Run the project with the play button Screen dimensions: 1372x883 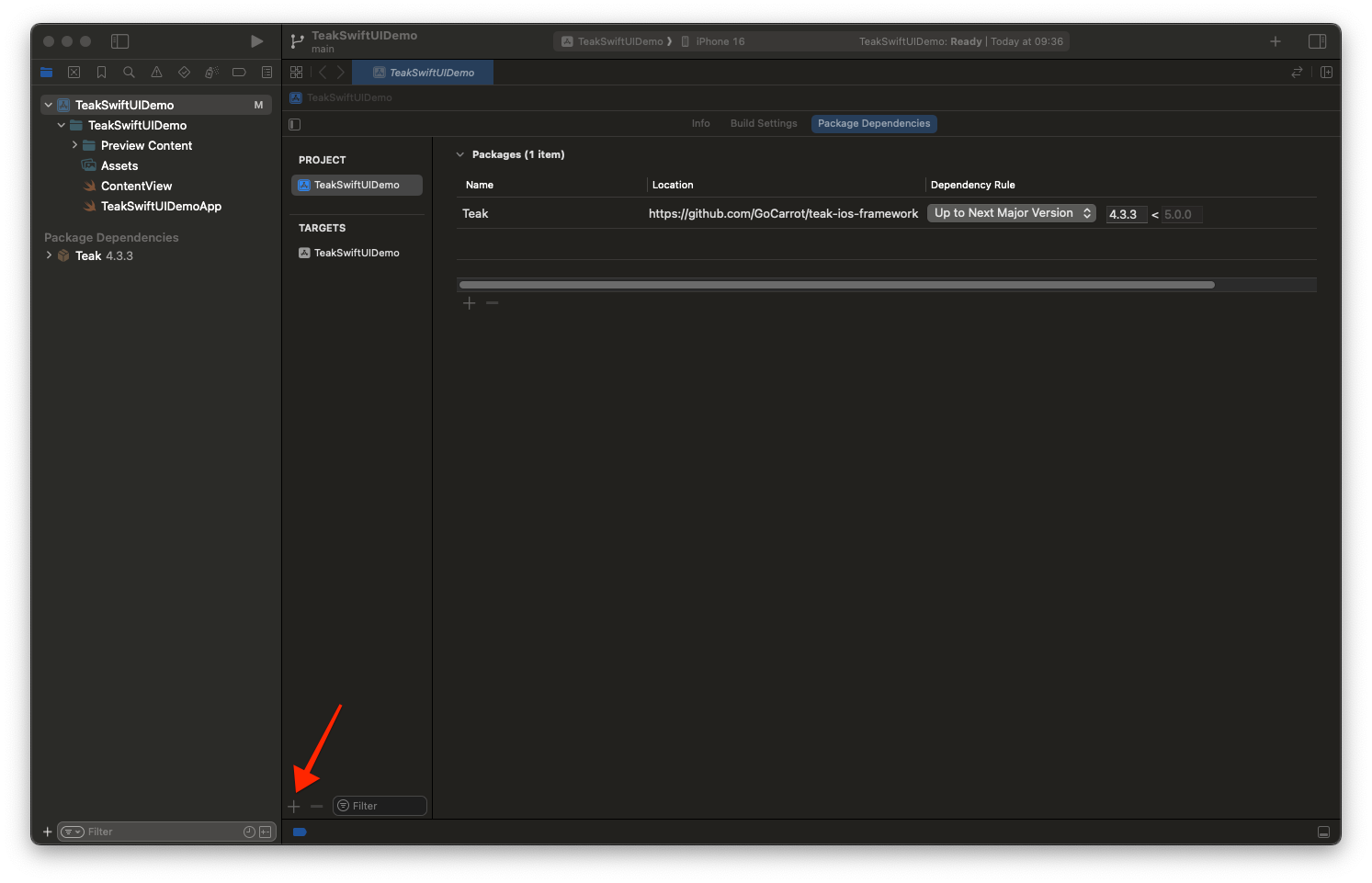[x=256, y=41]
